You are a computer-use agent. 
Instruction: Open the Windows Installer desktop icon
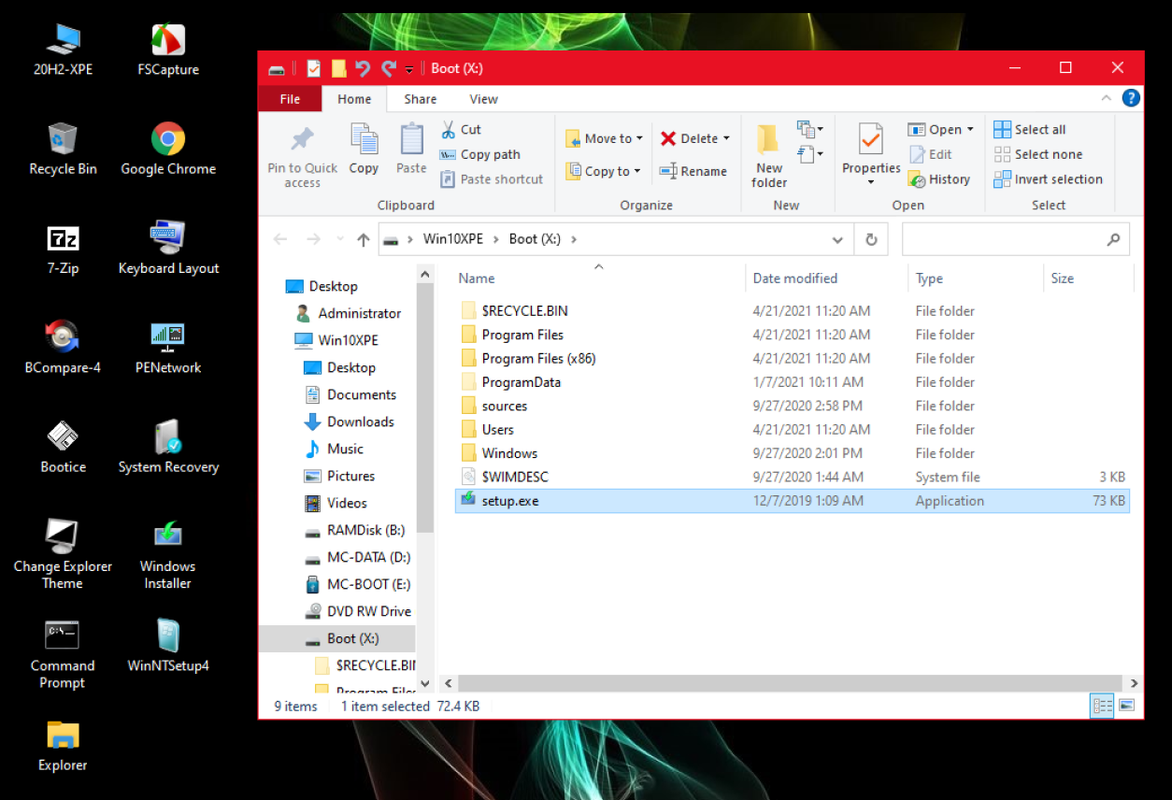click(168, 554)
